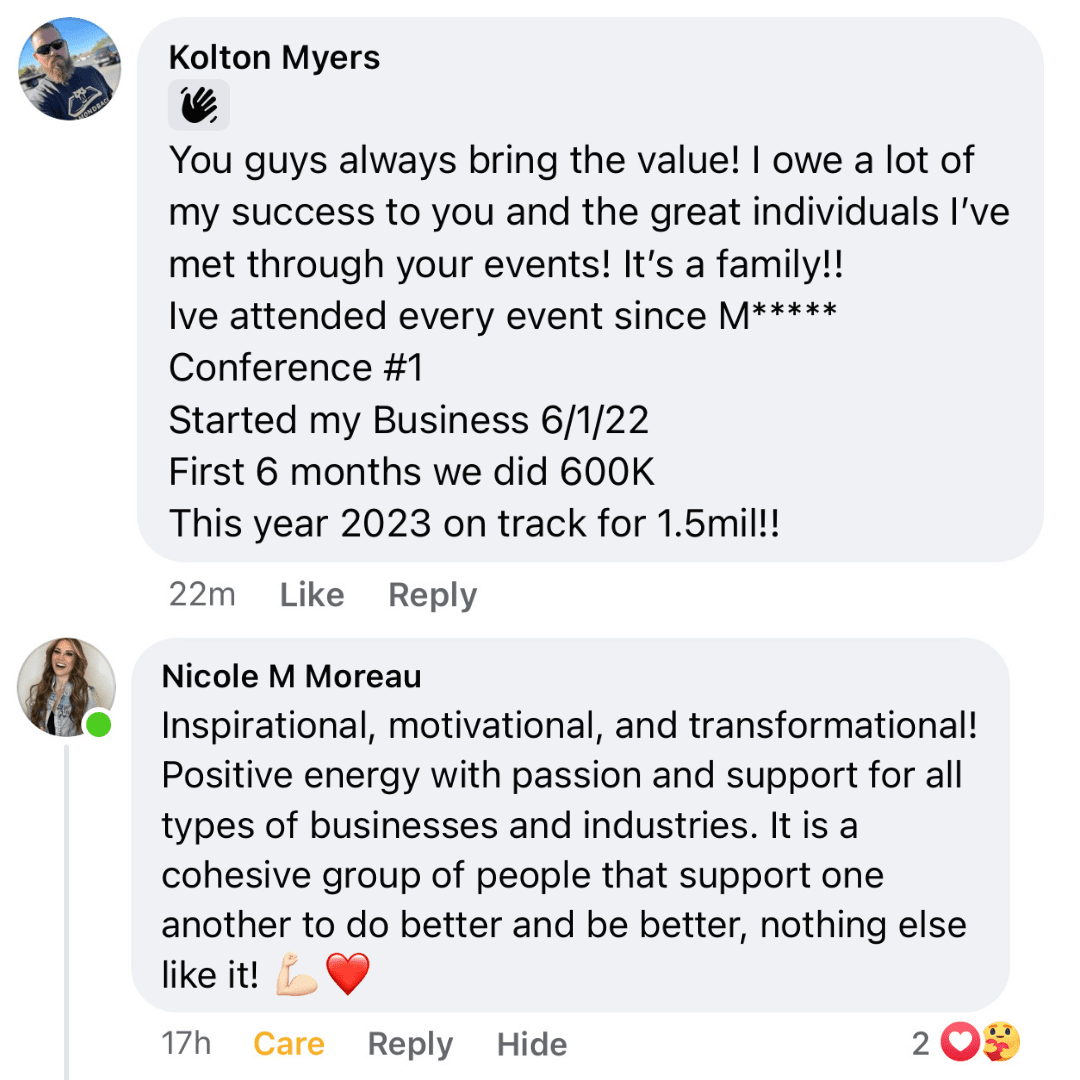
Task: Click the waving hand badge icon
Action: tap(199, 105)
